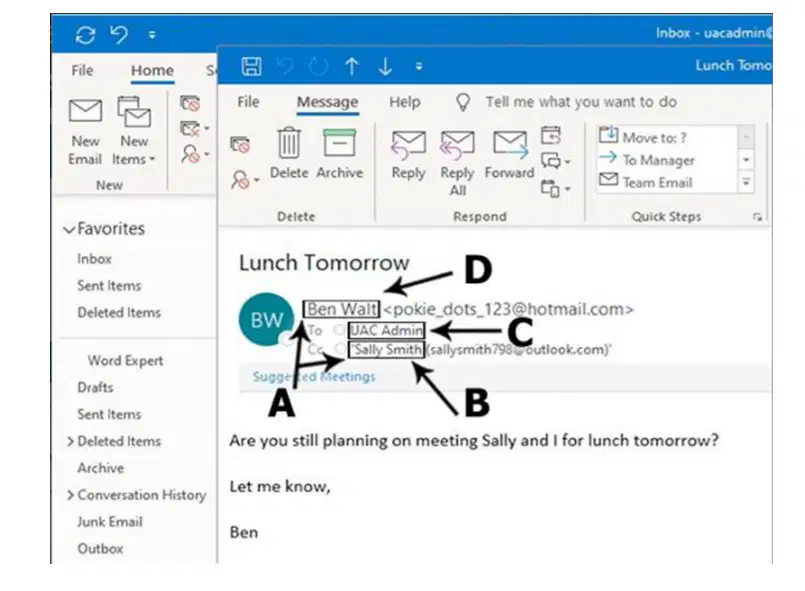Open Junk dropdown in main Home ribbon
The width and height of the screenshot is (805, 591).
coord(195,154)
